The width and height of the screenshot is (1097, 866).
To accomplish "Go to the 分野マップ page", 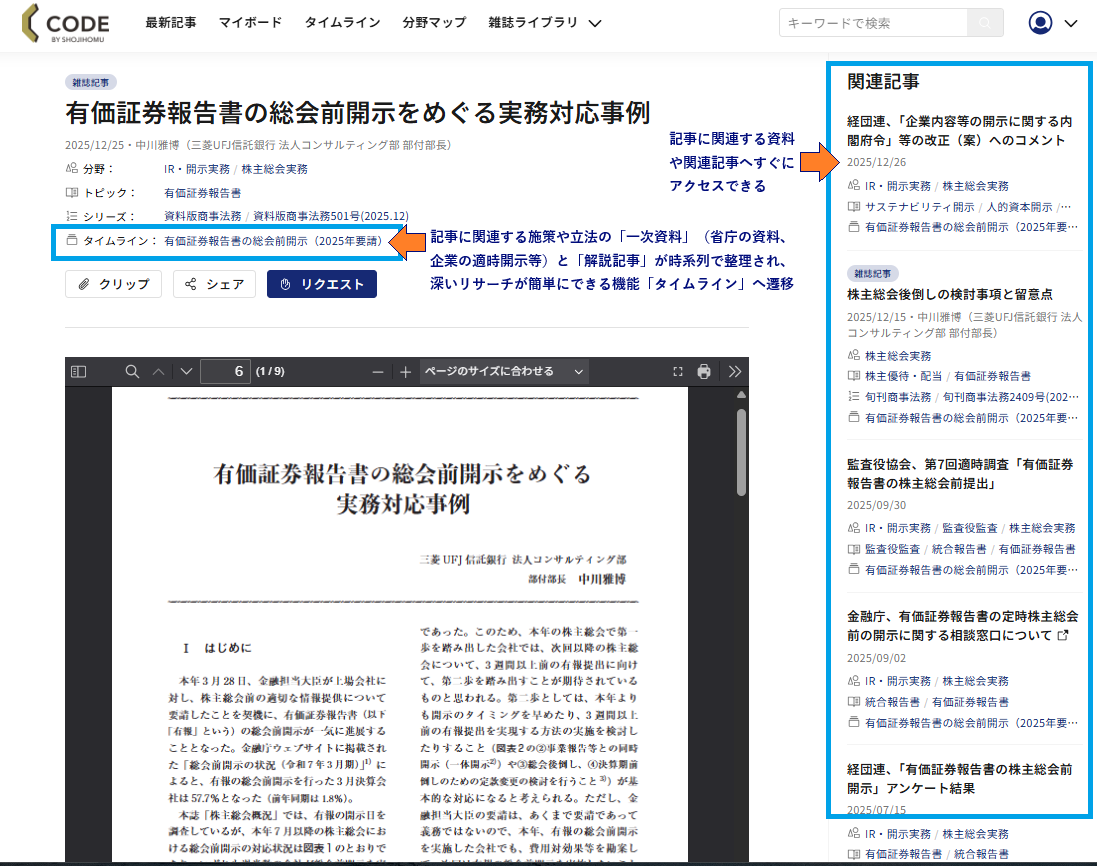I will point(434,22).
